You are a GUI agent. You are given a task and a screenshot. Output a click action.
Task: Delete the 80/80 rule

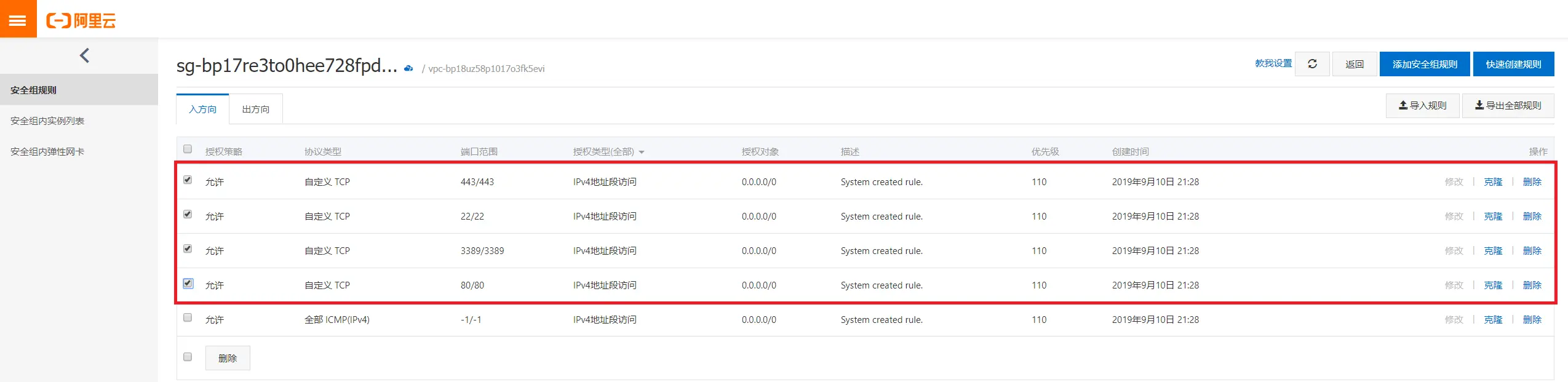tap(1532, 285)
